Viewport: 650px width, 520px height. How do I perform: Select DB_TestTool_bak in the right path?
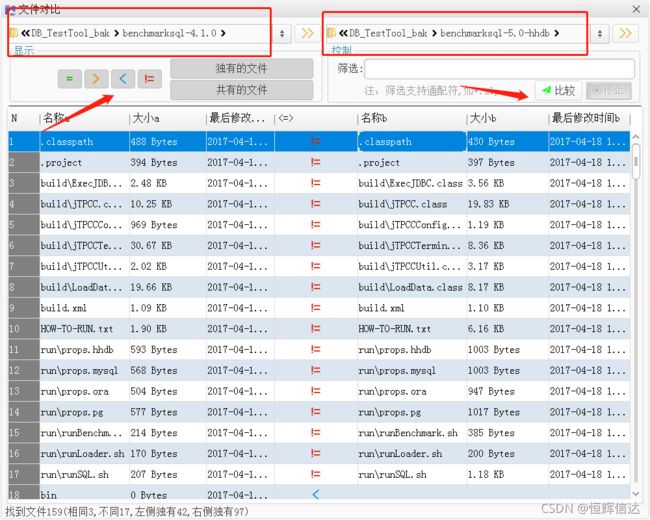[x=388, y=33]
